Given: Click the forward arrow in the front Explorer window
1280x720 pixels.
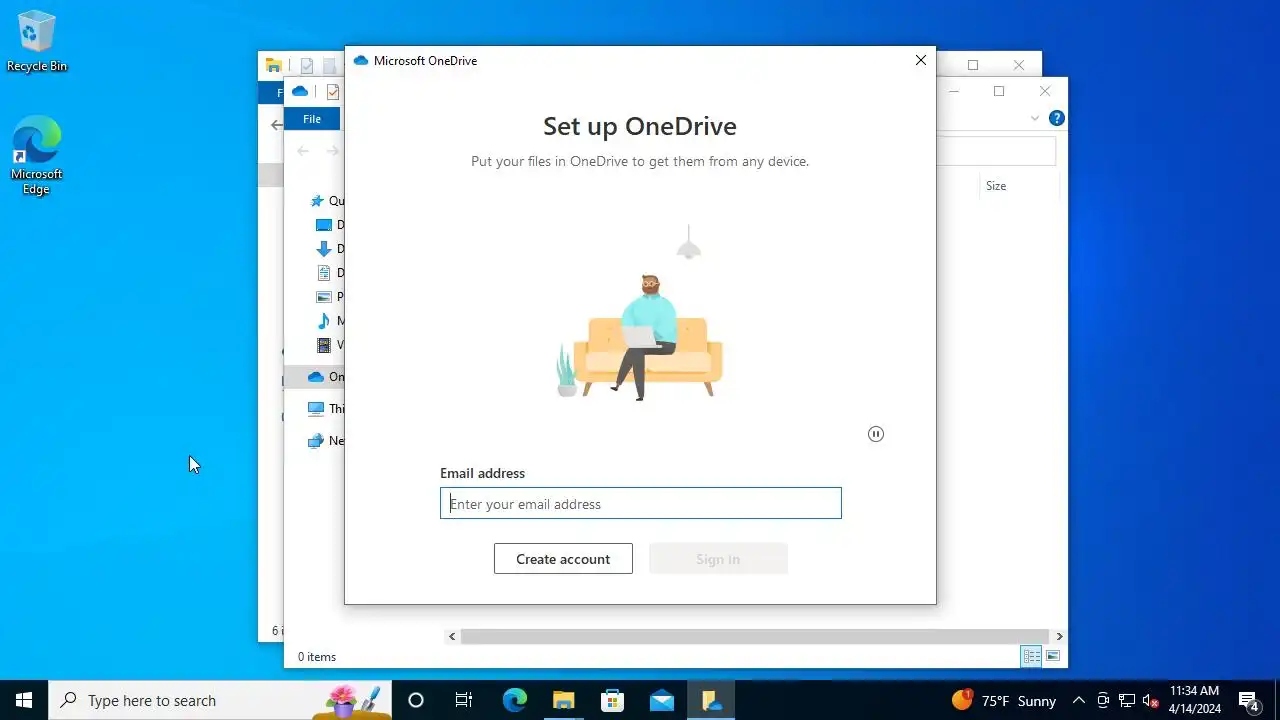Looking at the screenshot, I should point(333,151).
